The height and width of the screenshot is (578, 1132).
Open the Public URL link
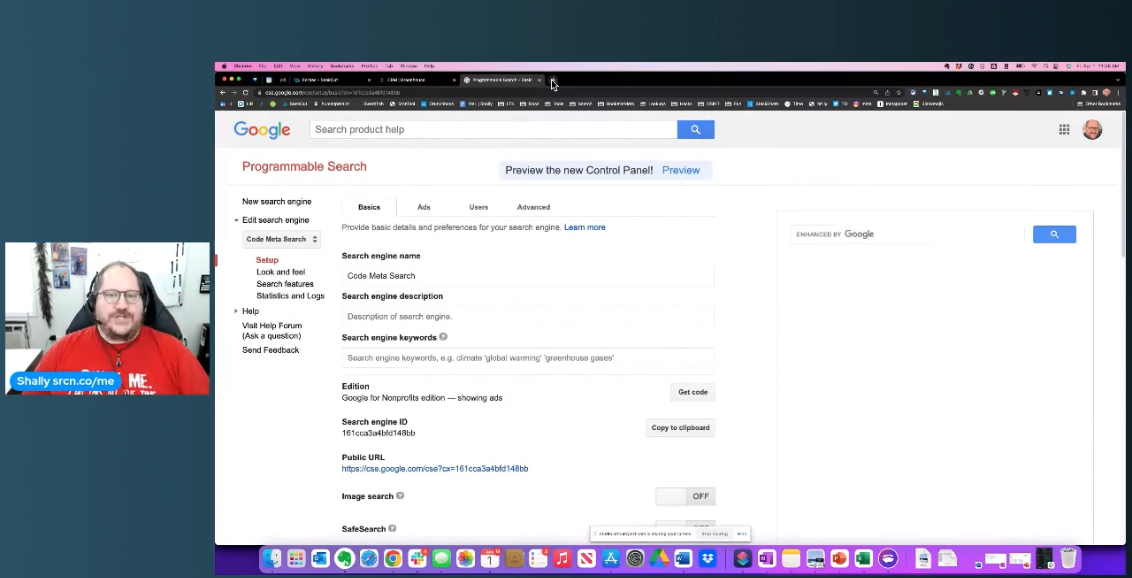tap(435, 469)
